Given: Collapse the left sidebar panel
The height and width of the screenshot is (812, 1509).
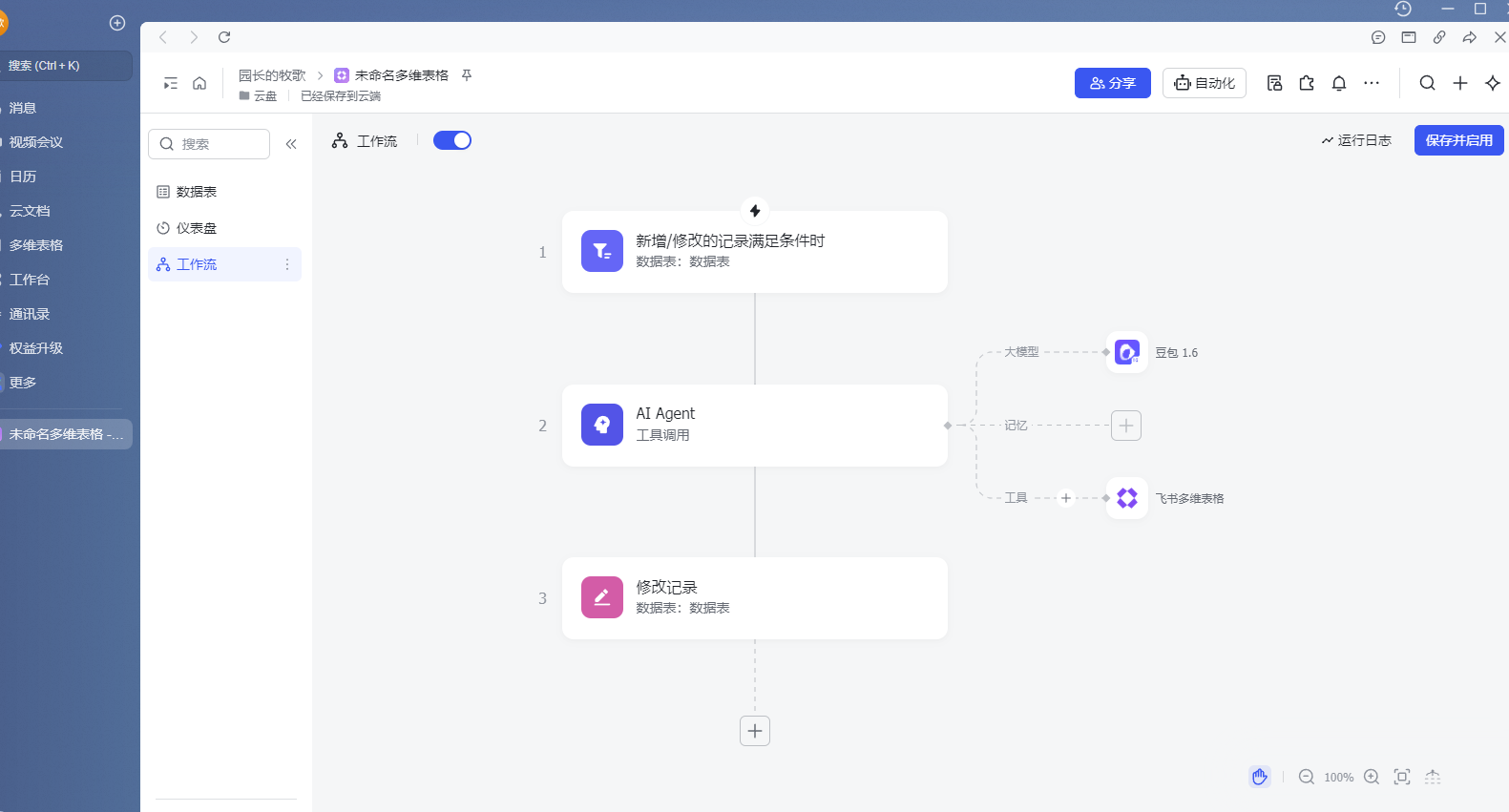Looking at the screenshot, I should tap(291, 144).
